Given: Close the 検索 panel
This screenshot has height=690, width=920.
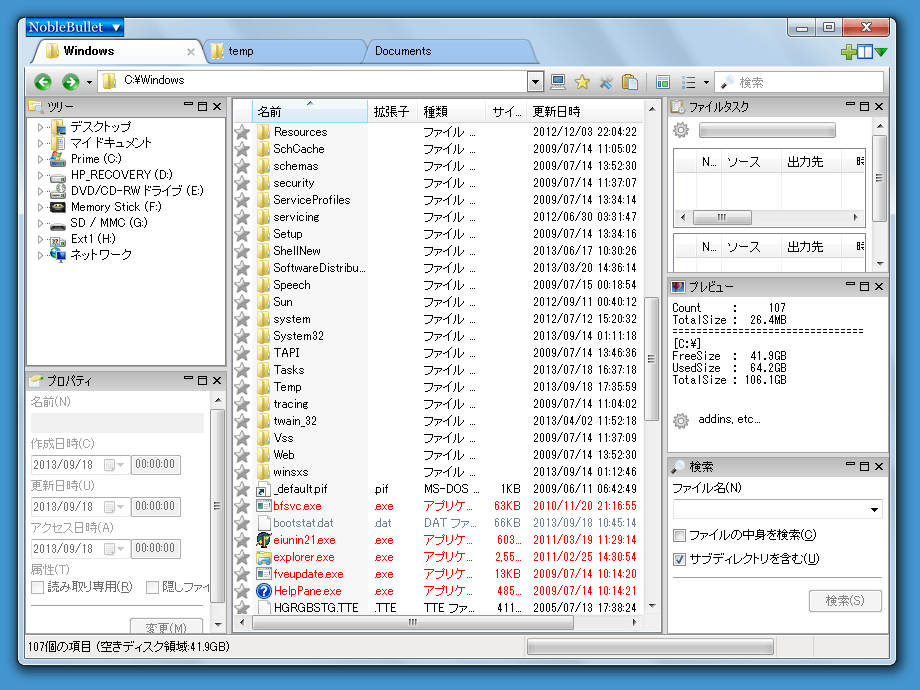Looking at the screenshot, I should [x=879, y=466].
